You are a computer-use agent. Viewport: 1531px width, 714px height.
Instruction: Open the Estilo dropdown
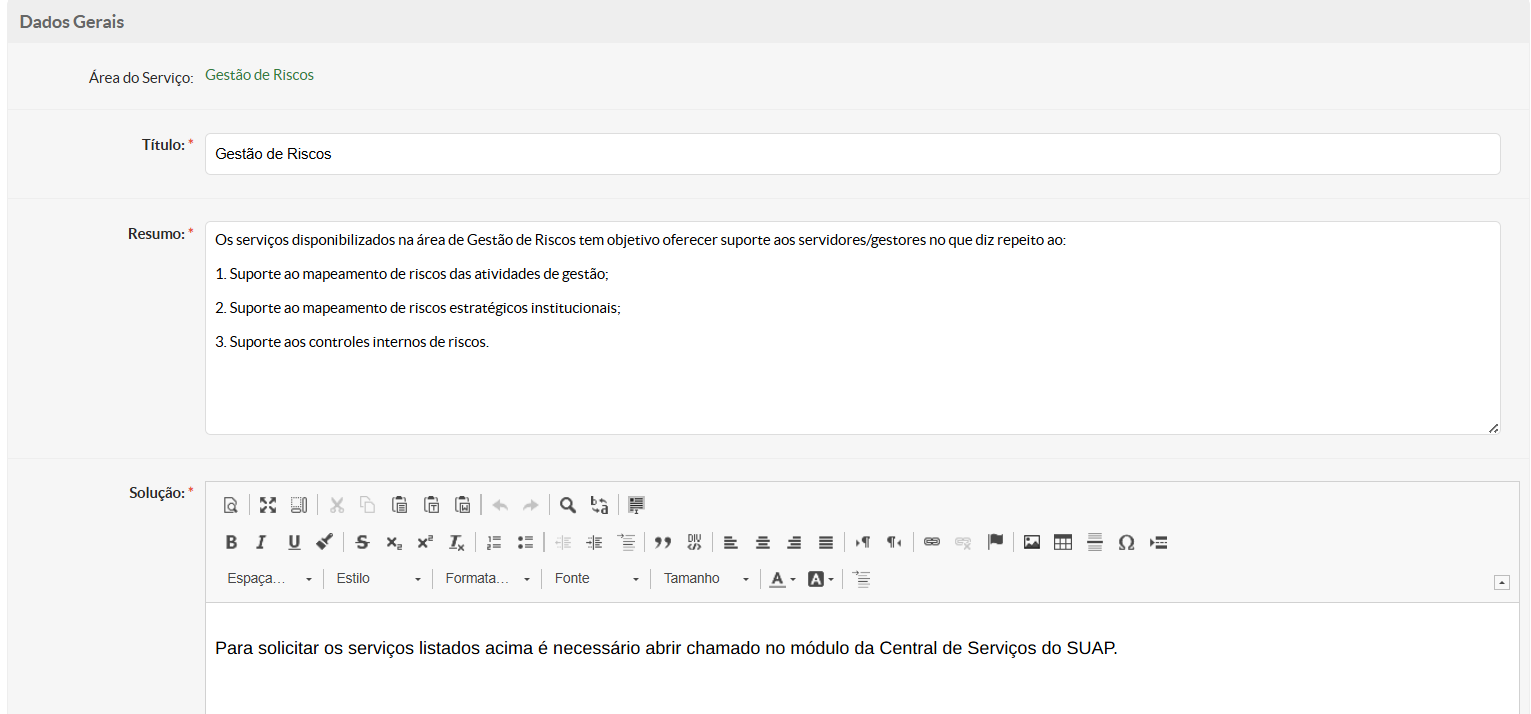(379, 579)
